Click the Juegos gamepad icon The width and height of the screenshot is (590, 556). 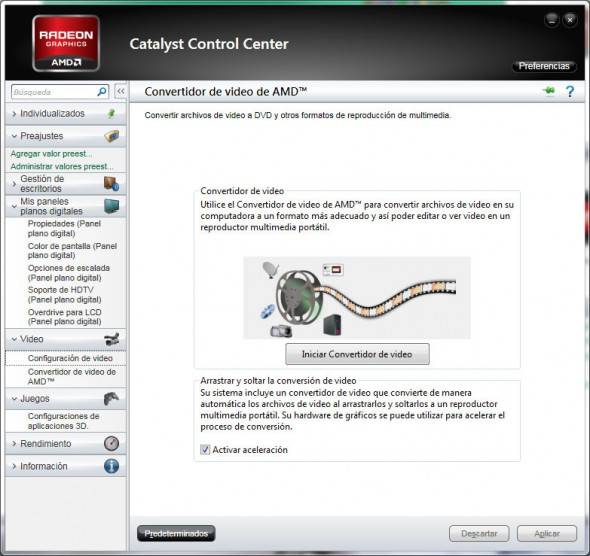click(111, 398)
